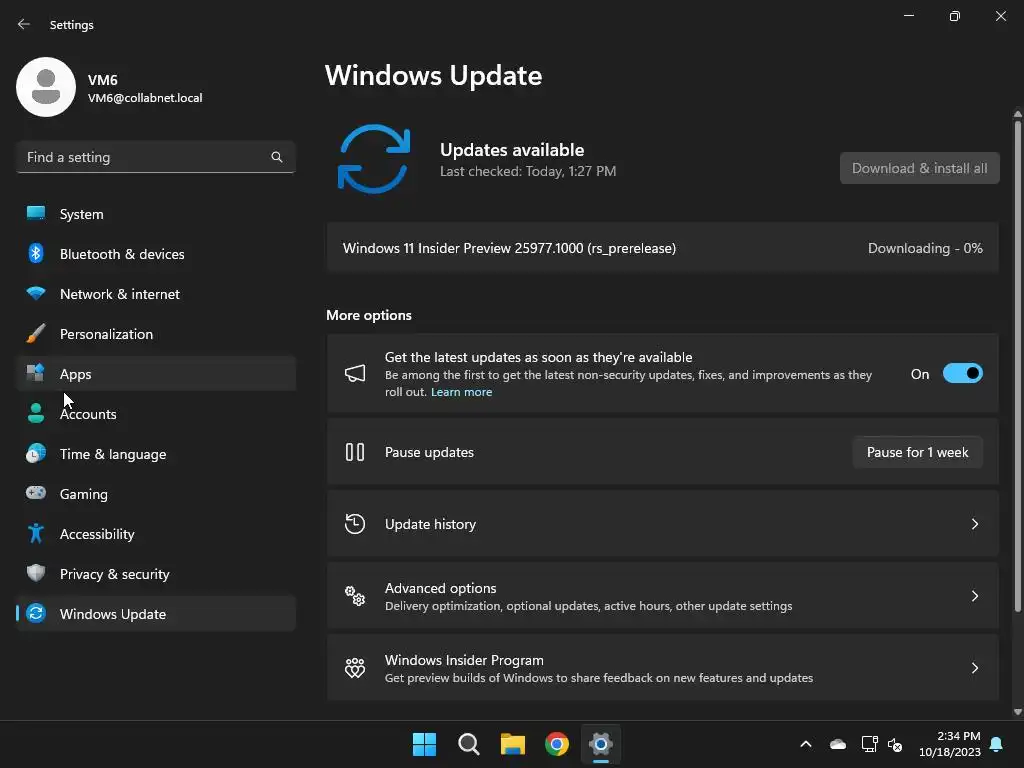Open Accounts settings page
1024x768 pixels.
156,413
